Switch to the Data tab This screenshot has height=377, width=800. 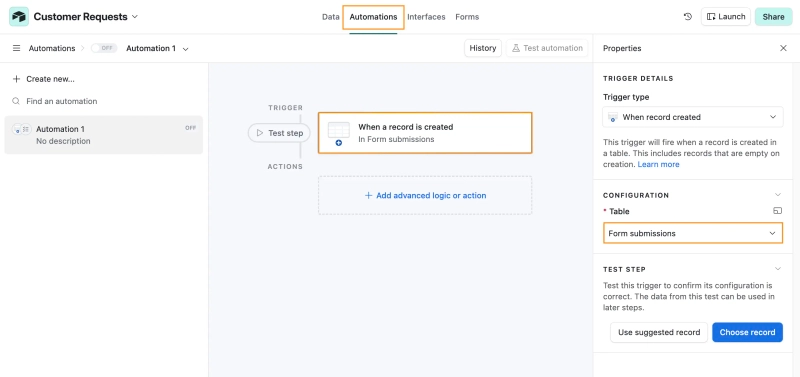point(331,17)
